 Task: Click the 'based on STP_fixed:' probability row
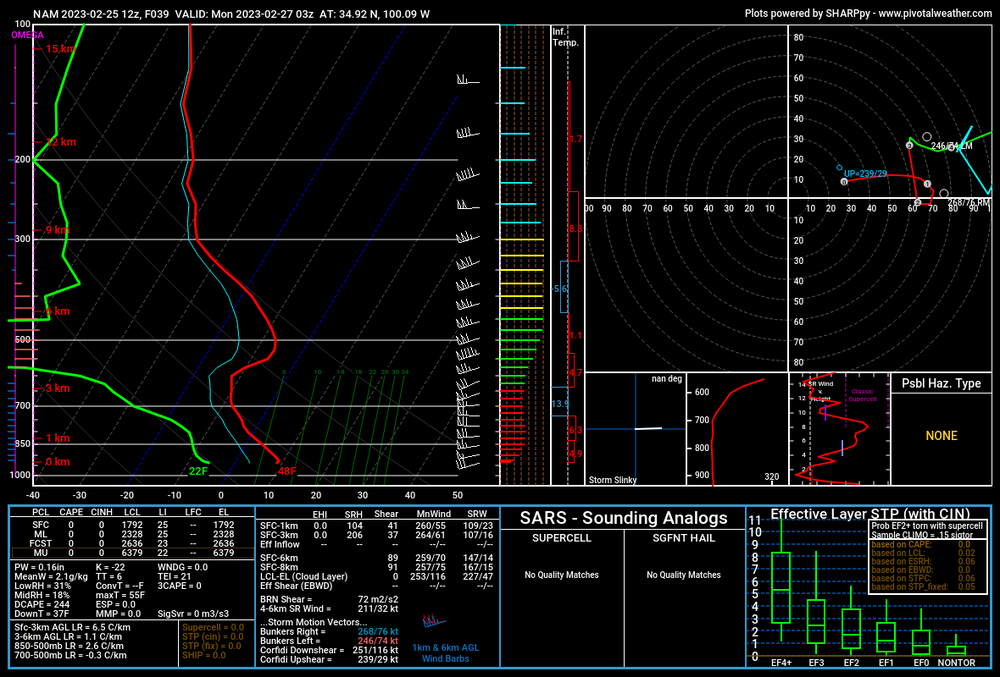pos(923,586)
